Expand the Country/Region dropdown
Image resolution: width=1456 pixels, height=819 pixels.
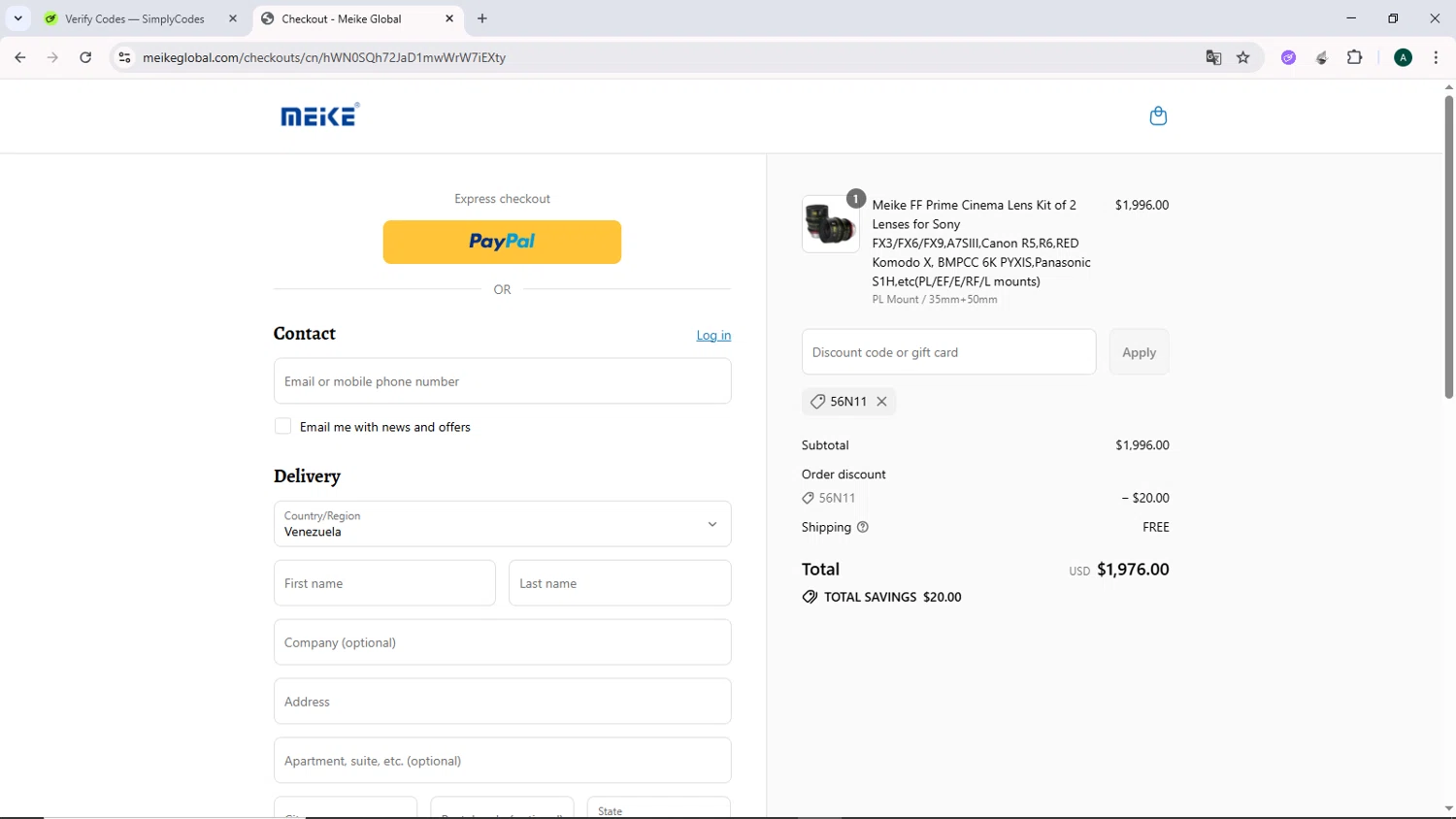[502, 524]
